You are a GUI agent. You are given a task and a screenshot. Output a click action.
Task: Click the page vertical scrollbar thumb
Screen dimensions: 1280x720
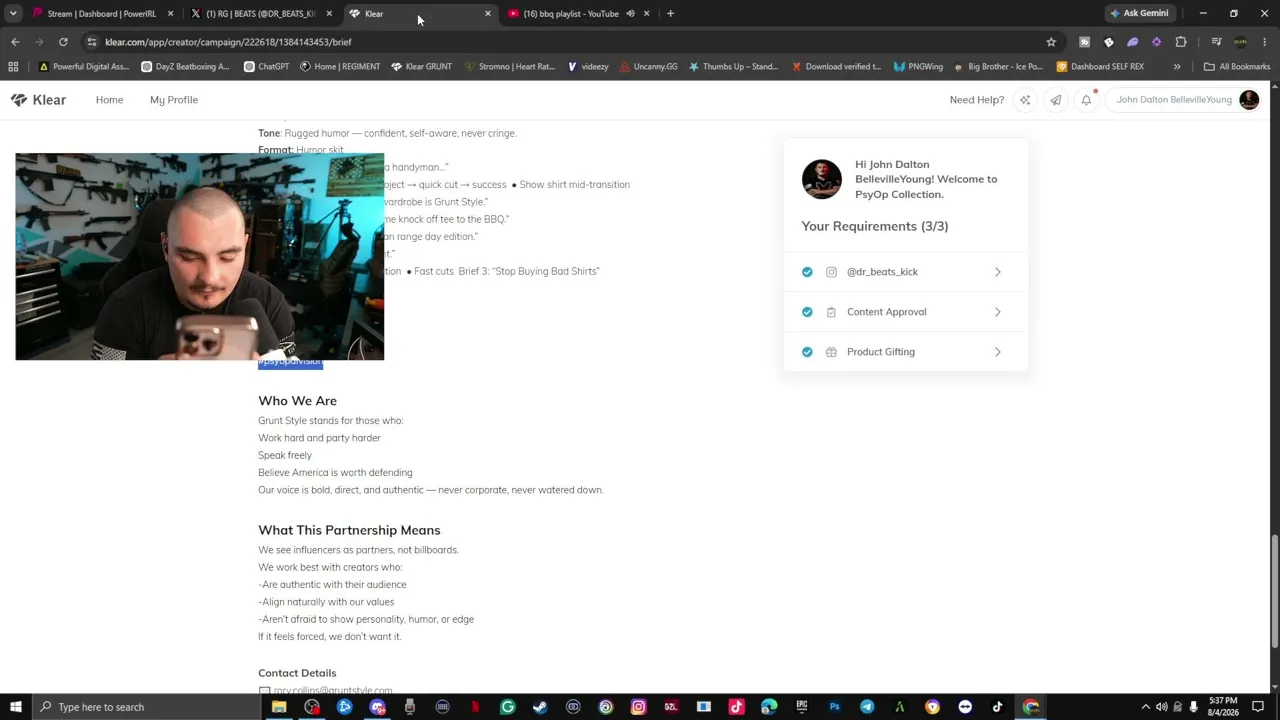coord(1274,591)
